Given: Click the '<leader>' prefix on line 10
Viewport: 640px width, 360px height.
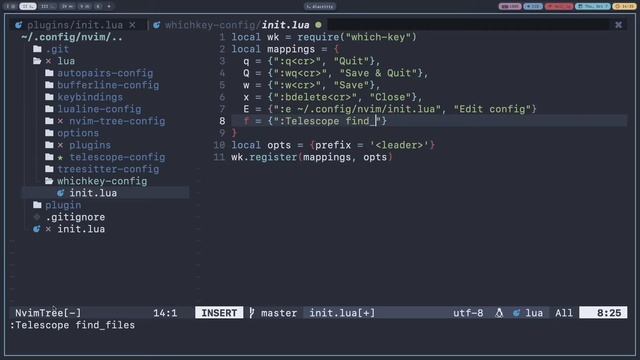Looking at the screenshot, I should (x=399, y=145).
